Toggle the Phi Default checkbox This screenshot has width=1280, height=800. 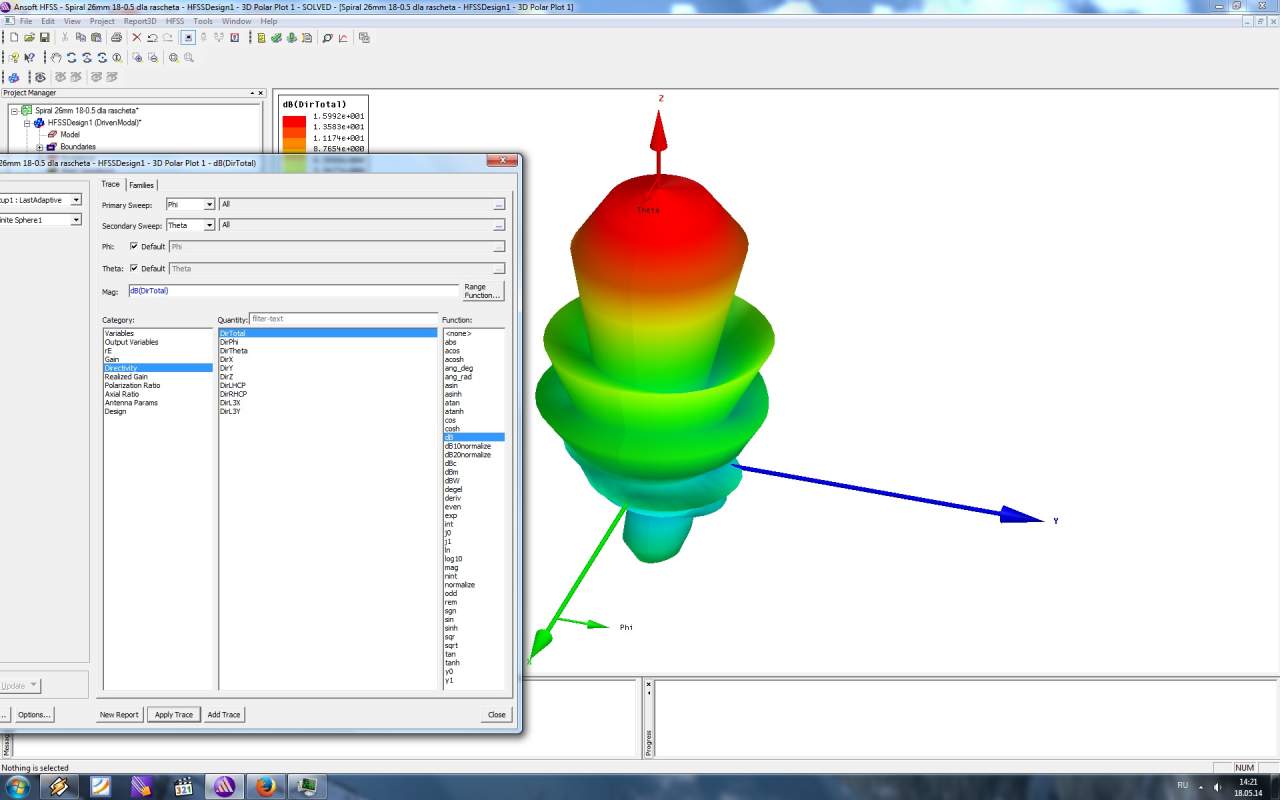coord(134,246)
